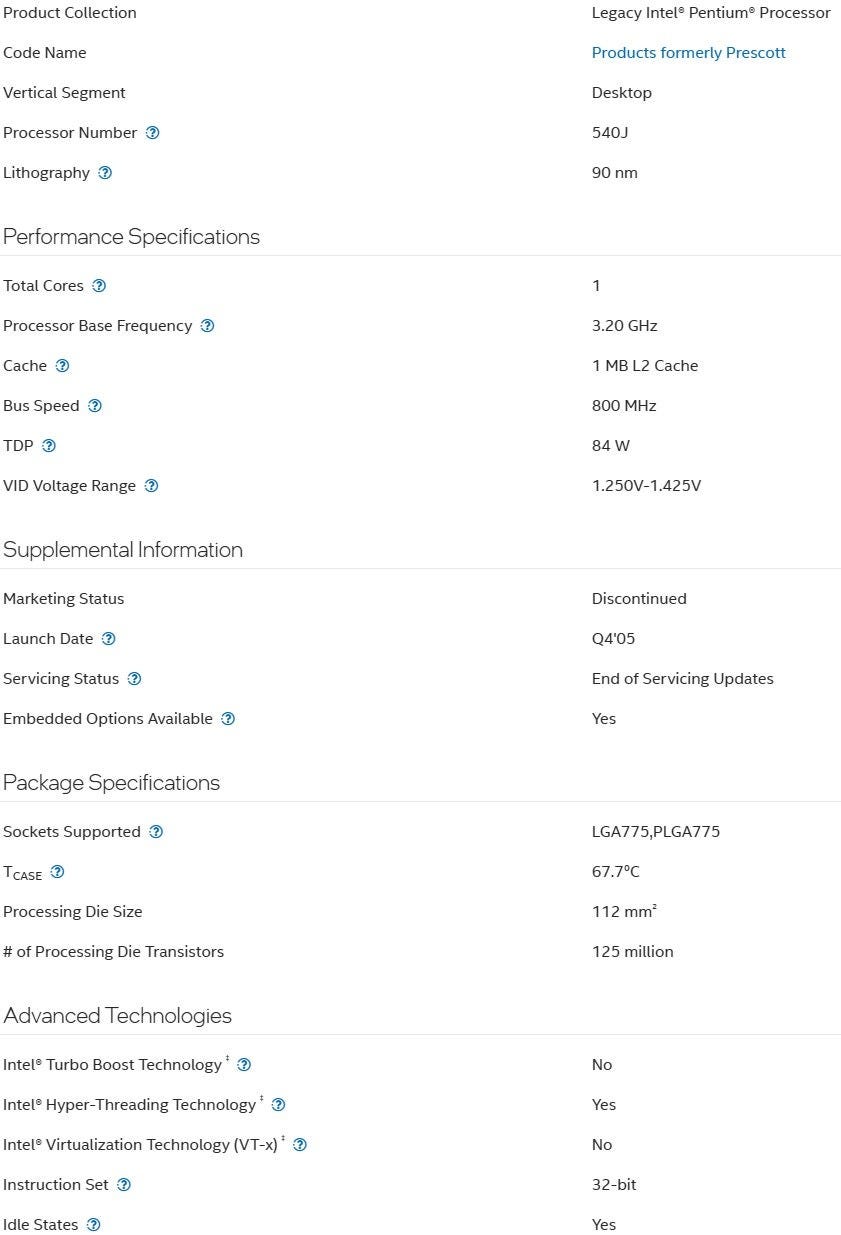The width and height of the screenshot is (841, 1235).
Task: Open the Lithography info tooltip icon
Action: click(105, 173)
